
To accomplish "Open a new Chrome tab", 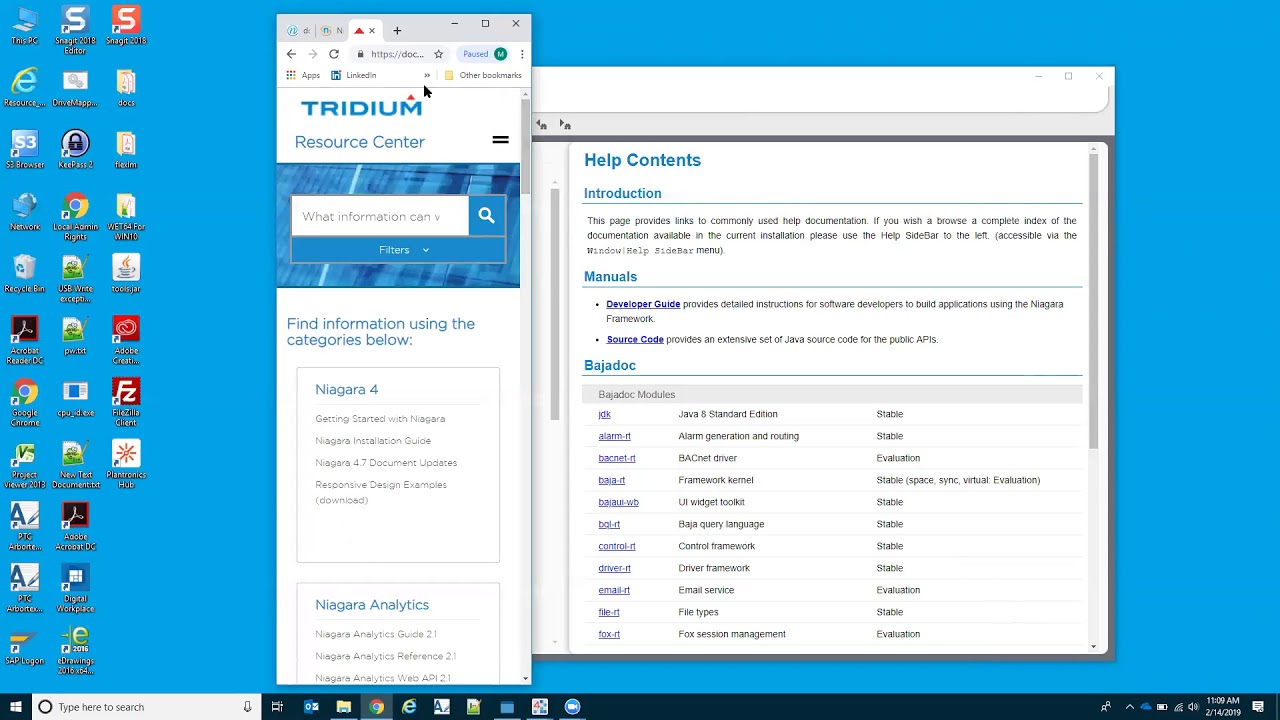I will click(397, 31).
